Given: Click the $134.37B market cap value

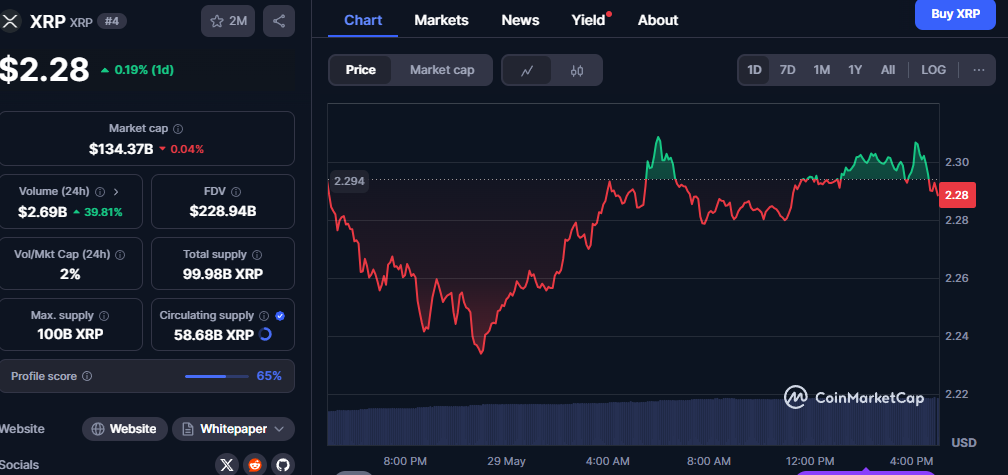Looking at the screenshot, I should click(x=121, y=149).
